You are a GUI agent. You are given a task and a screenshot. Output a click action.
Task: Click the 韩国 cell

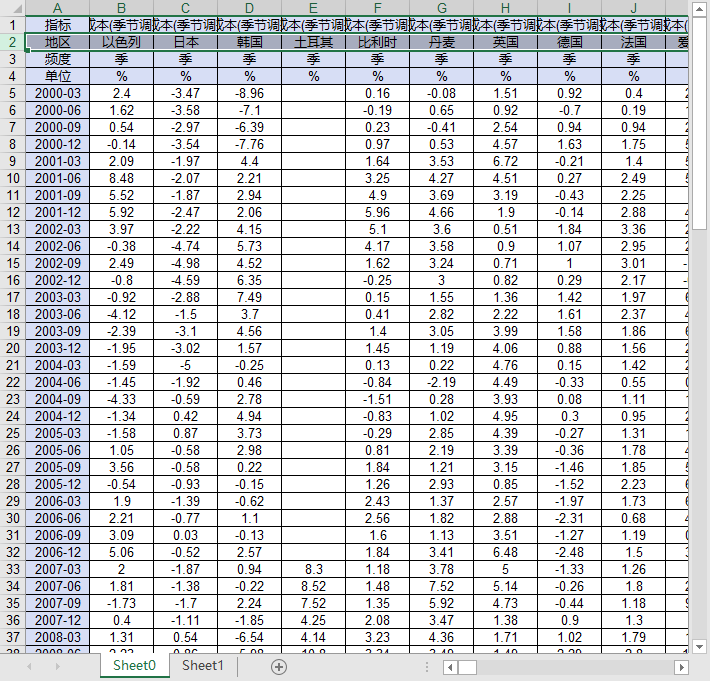pyautogui.click(x=249, y=42)
